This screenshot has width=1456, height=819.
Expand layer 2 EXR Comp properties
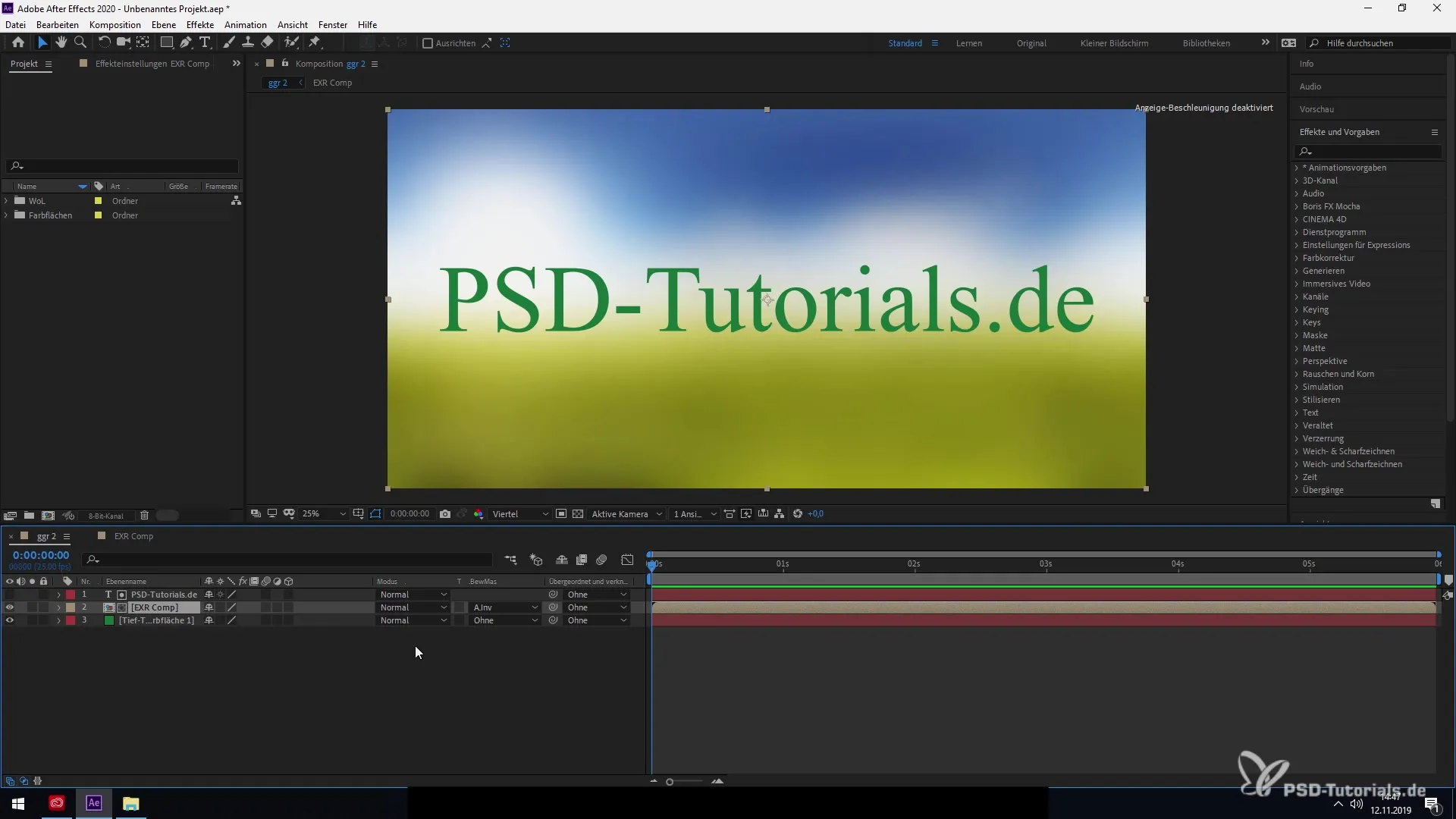point(58,607)
